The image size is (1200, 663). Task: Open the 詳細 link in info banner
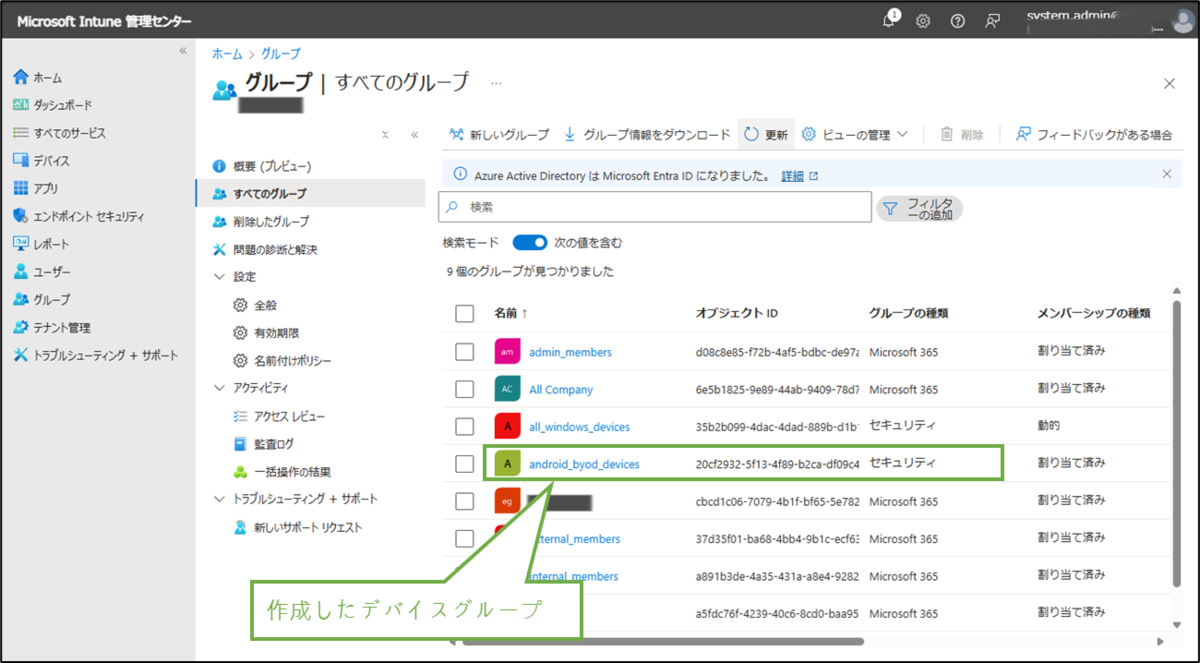pos(799,175)
